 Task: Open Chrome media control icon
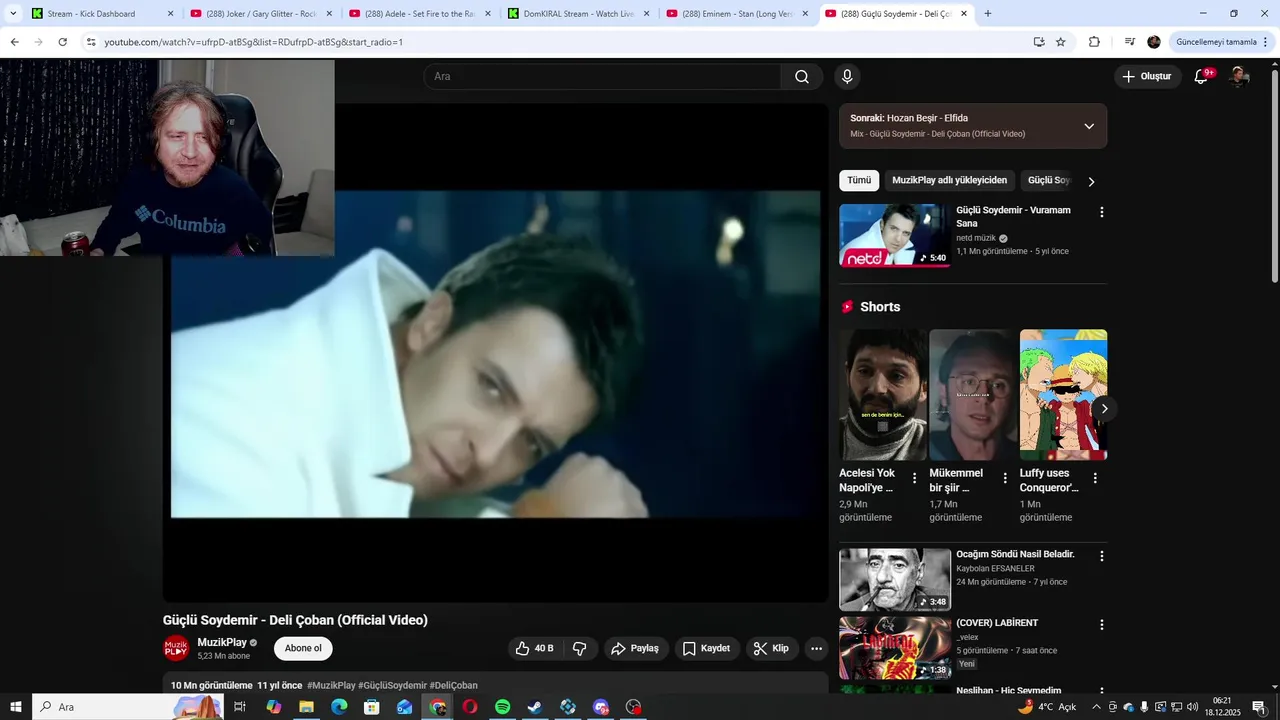click(1130, 42)
